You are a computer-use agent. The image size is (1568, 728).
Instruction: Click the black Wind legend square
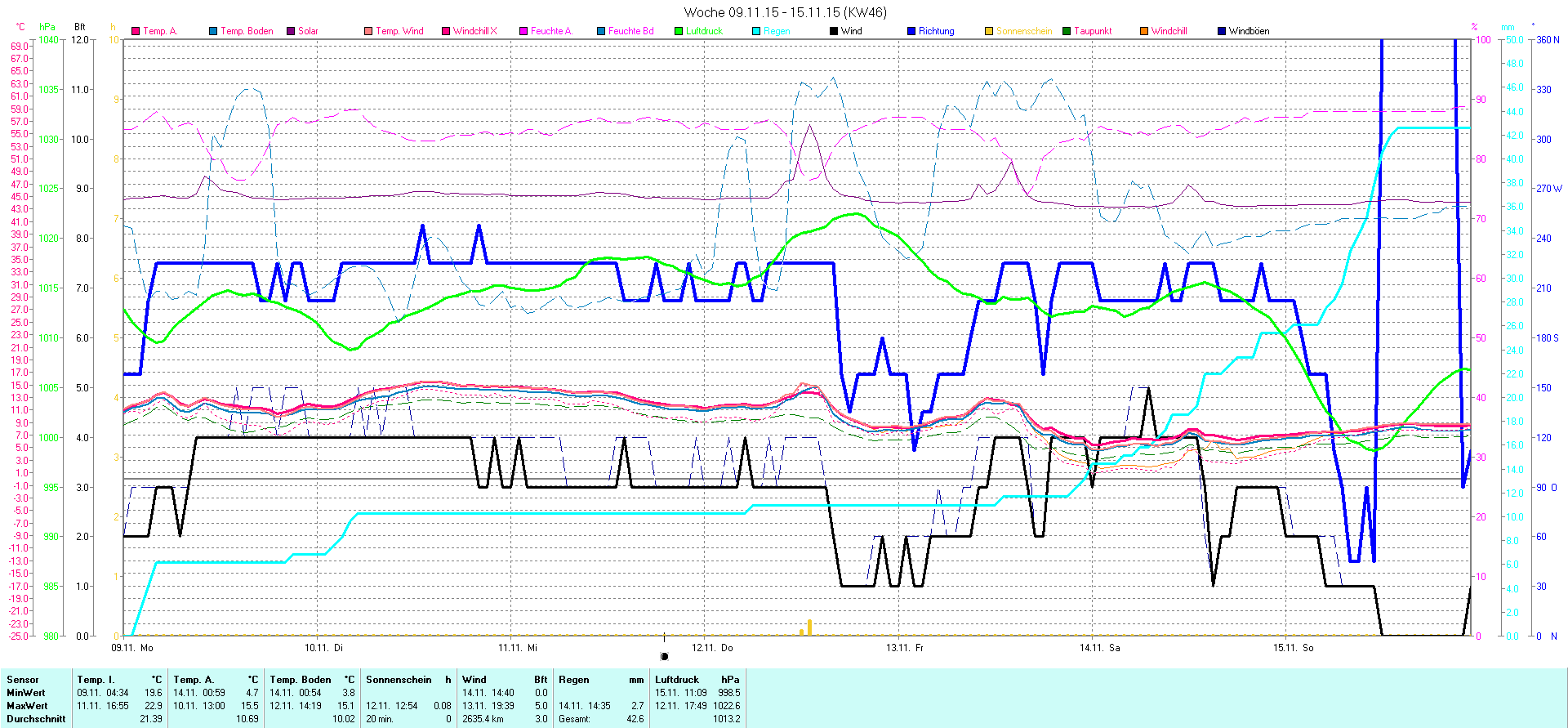coord(834,31)
